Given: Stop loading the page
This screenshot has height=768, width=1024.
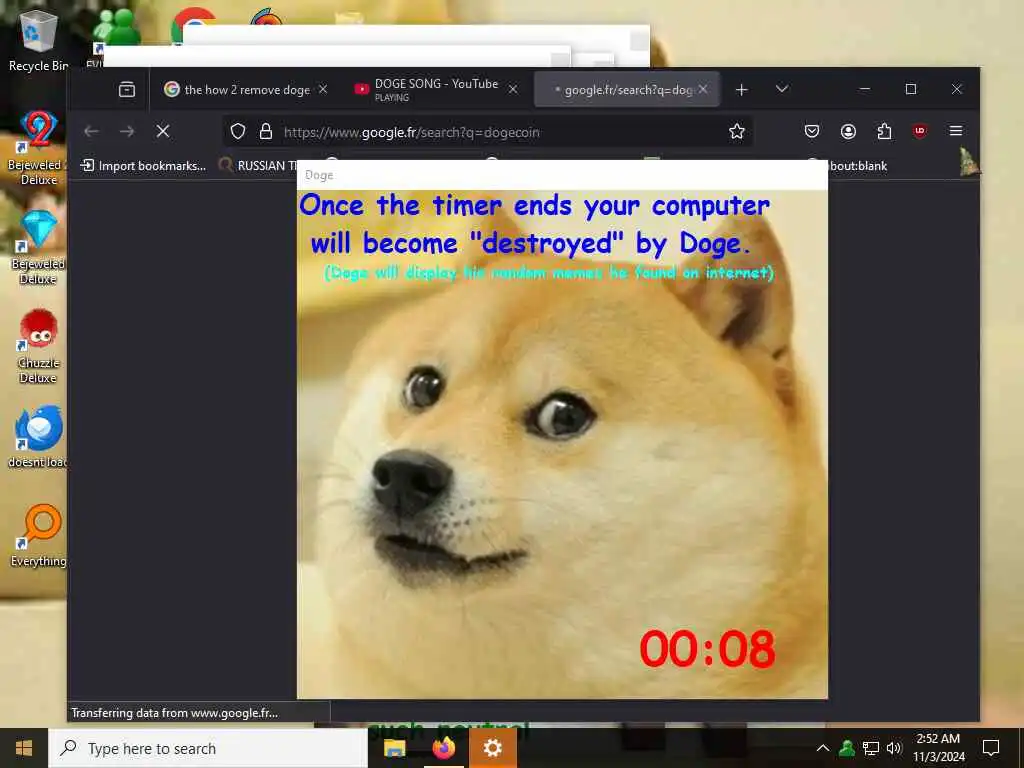Looking at the screenshot, I should pos(163,131).
